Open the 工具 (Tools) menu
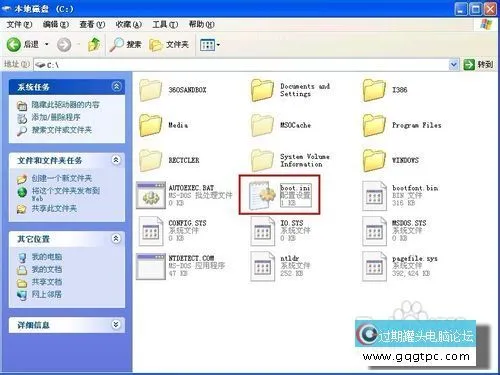The image size is (500, 375). coord(165,24)
